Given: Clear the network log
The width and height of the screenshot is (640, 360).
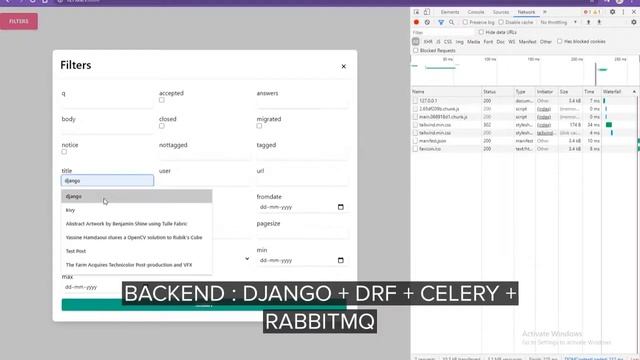Looking at the screenshot, I should (x=427, y=22).
